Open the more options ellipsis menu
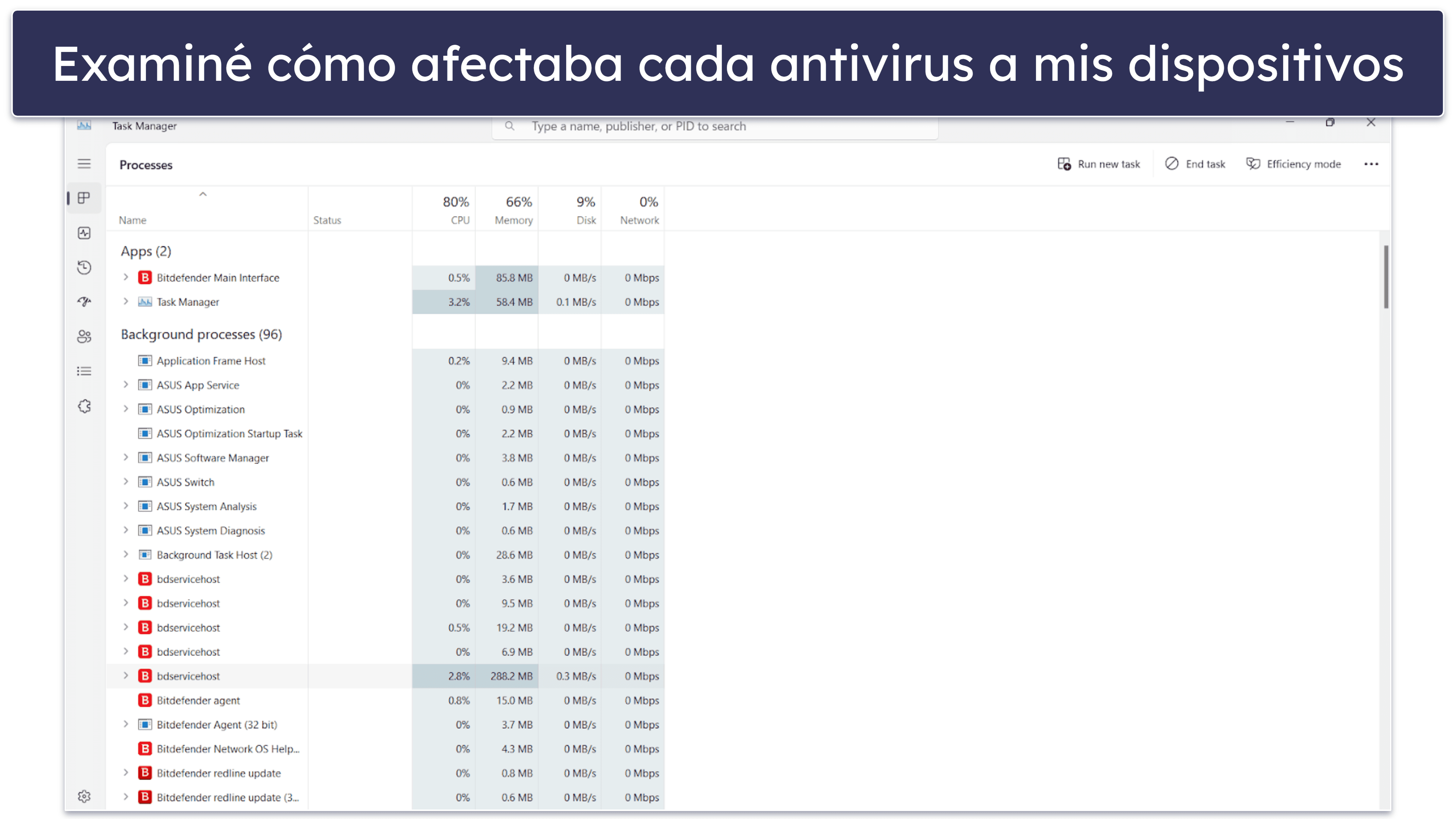The width and height of the screenshot is (1456, 819). [1371, 164]
